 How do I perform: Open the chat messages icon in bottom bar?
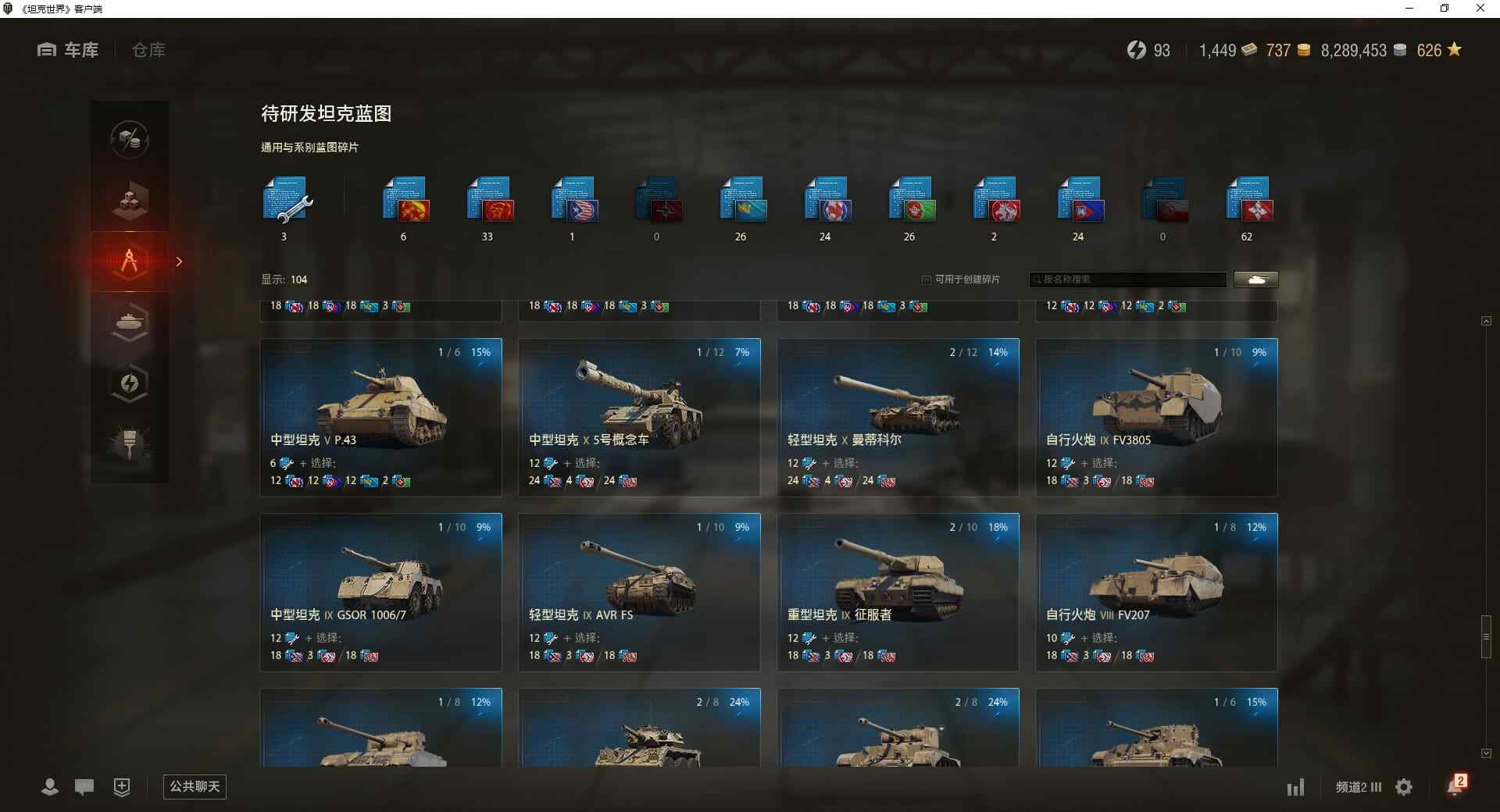coord(84,787)
